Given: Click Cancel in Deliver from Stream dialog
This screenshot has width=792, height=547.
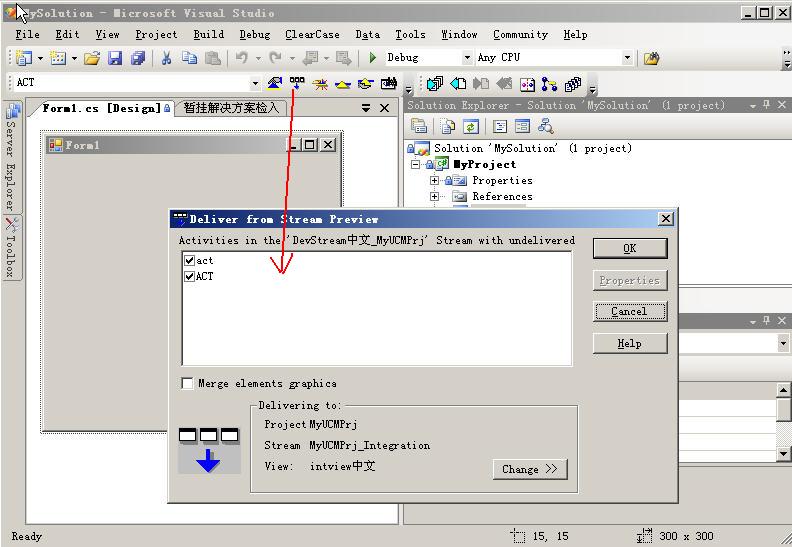Looking at the screenshot, I should pos(630,312).
